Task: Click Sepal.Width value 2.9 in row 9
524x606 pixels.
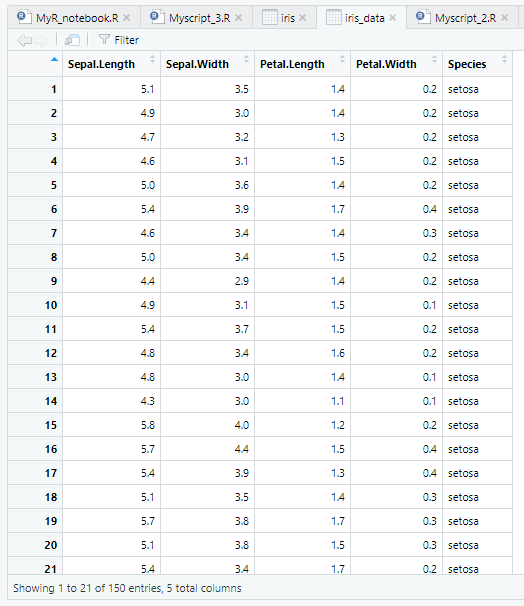Action: (x=242, y=281)
